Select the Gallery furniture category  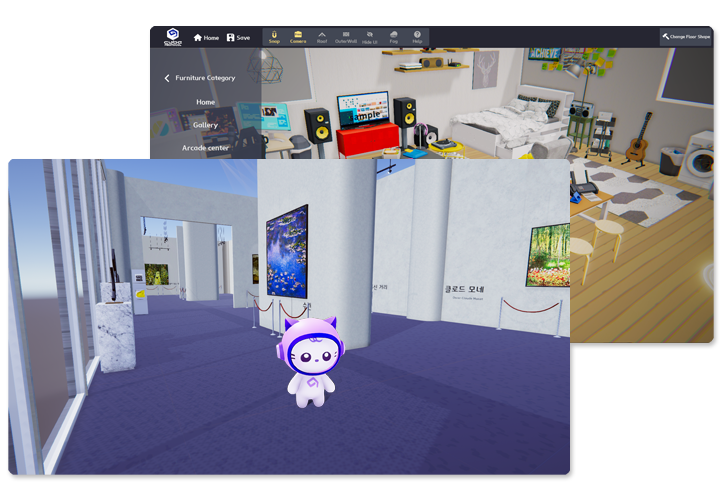pyautogui.click(x=205, y=125)
